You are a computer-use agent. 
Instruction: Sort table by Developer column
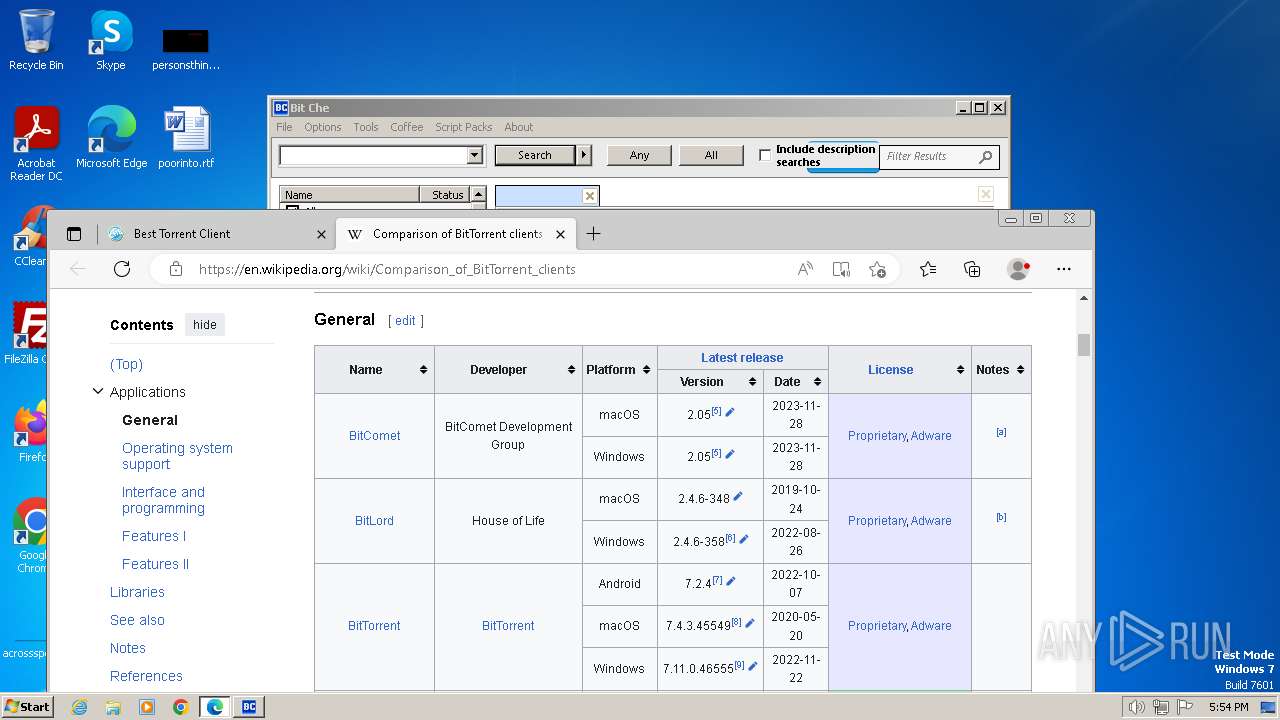(x=571, y=370)
